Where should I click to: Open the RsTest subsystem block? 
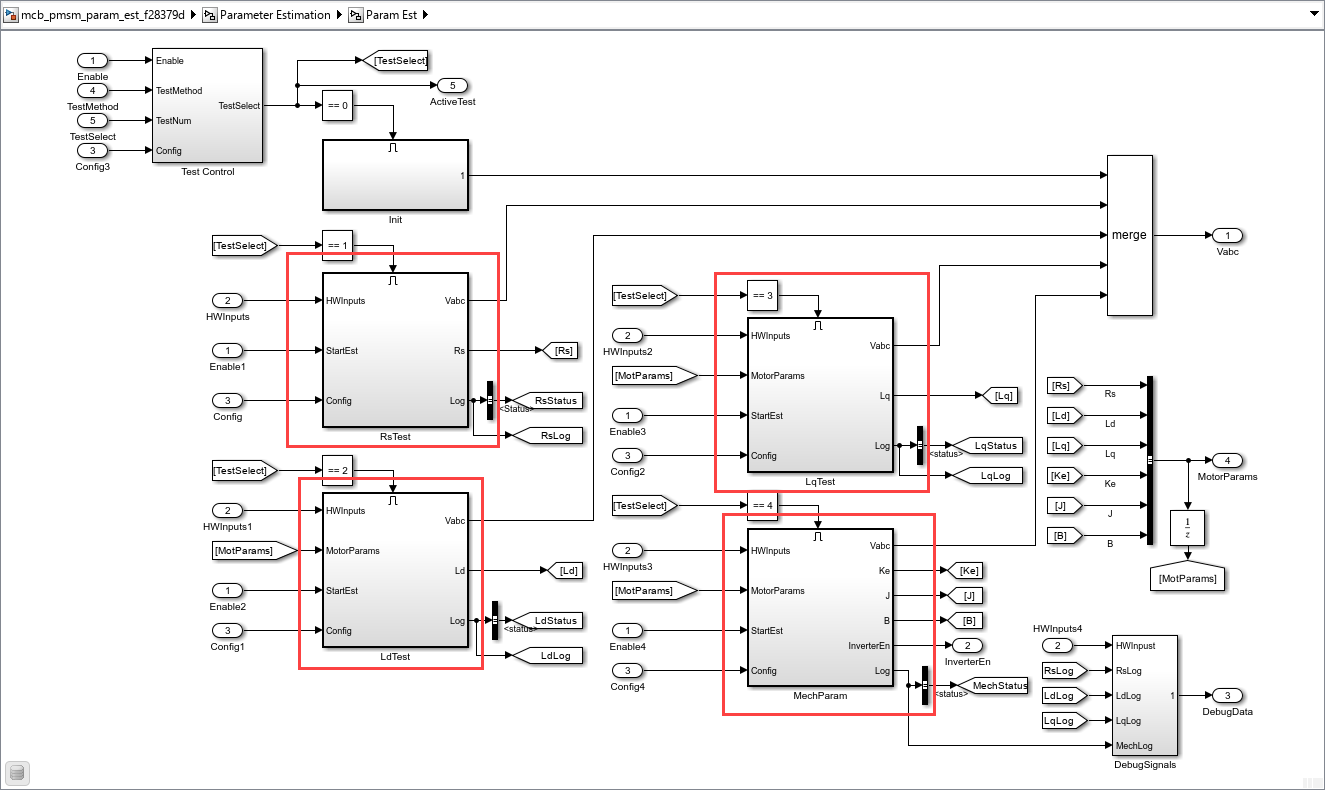pyautogui.click(x=395, y=350)
